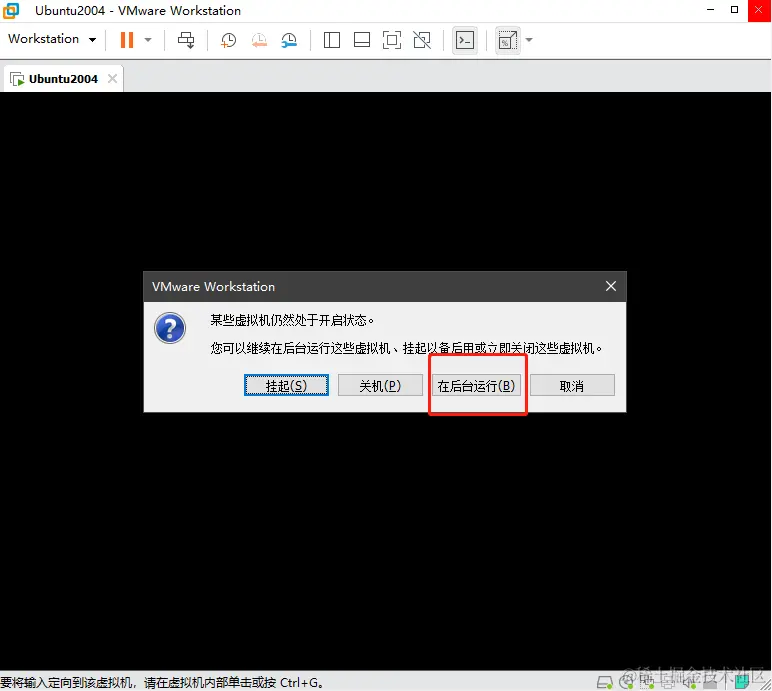772x691 pixels.
Task: Click the 挂起(S) suspend button
Action: pos(286,385)
